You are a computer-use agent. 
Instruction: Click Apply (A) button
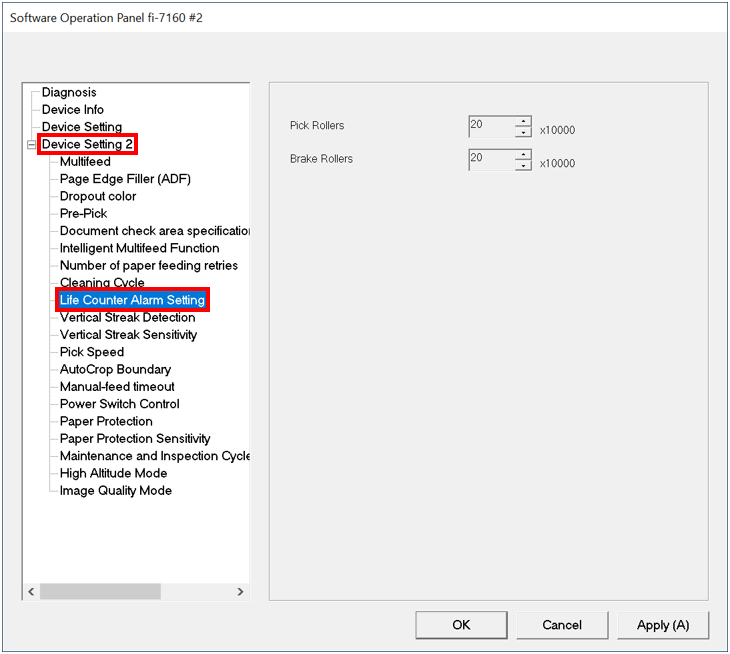tap(663, 625)
